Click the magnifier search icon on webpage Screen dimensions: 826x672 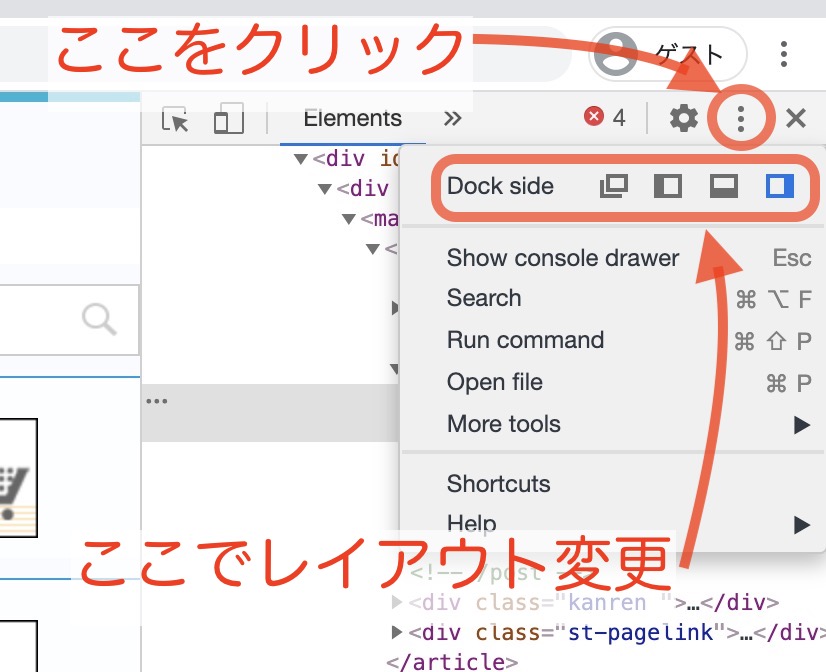99,319
